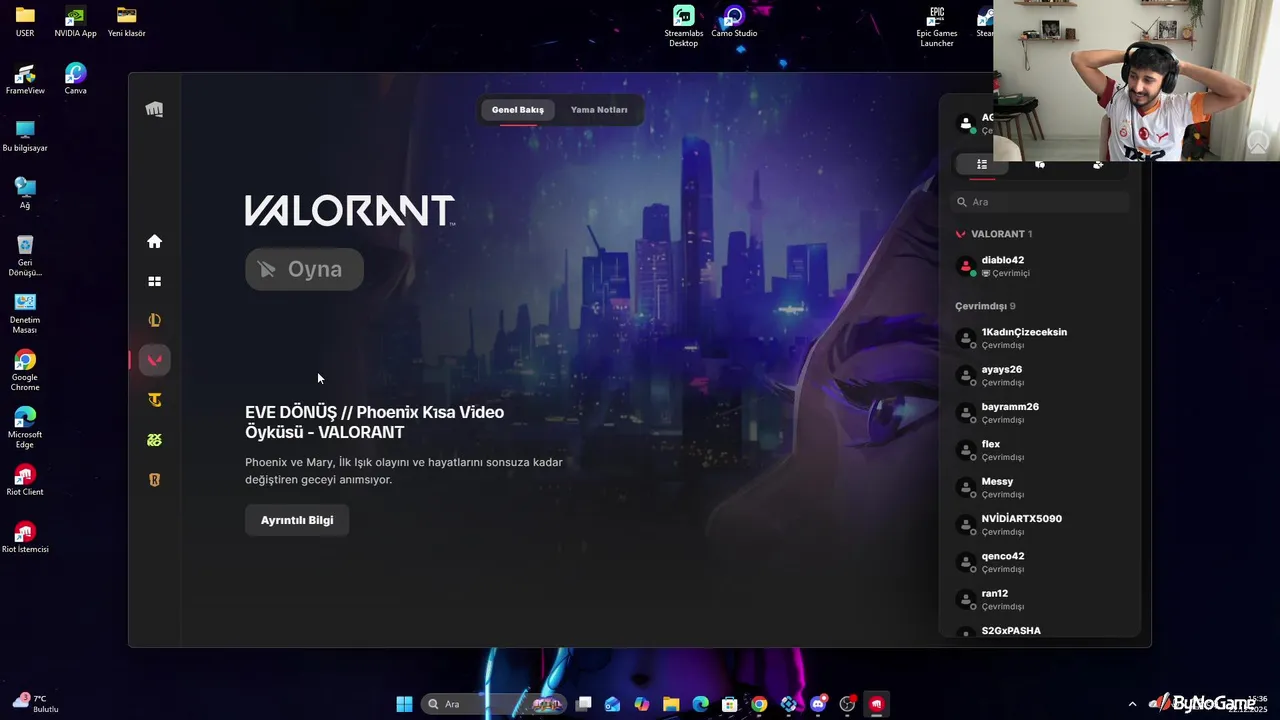
Task: Go to the Riot Client home page
Action: pos(154,241)
